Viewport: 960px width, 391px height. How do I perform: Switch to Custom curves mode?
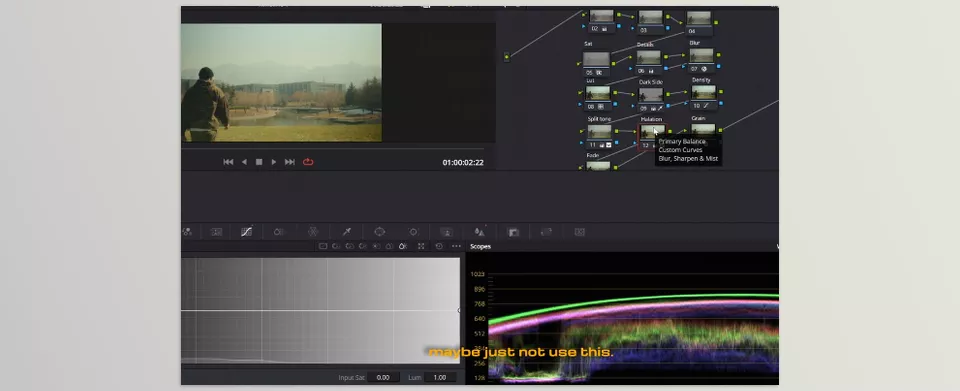tap(323, 246)
